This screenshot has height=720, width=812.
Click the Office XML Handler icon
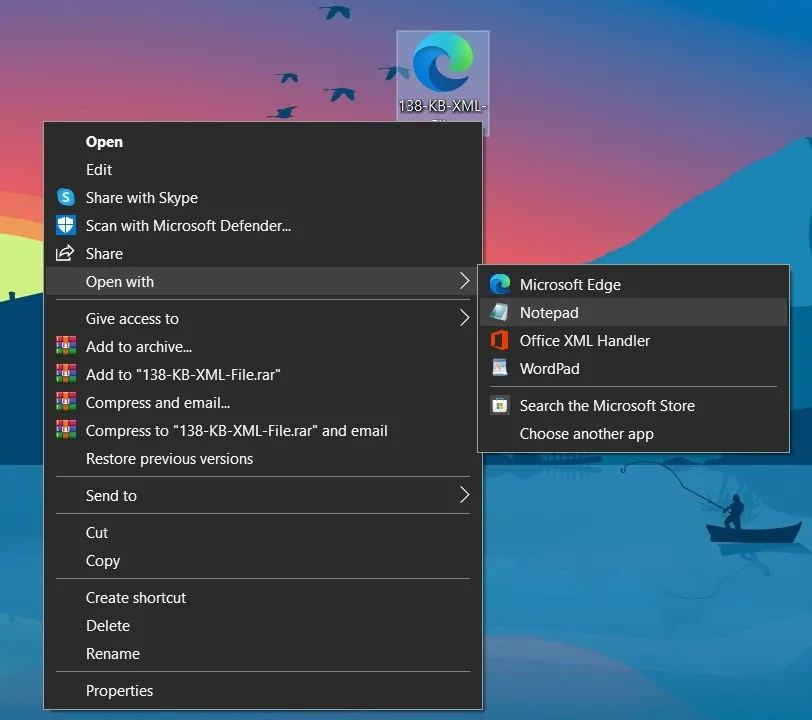click(x=499, y=340)
